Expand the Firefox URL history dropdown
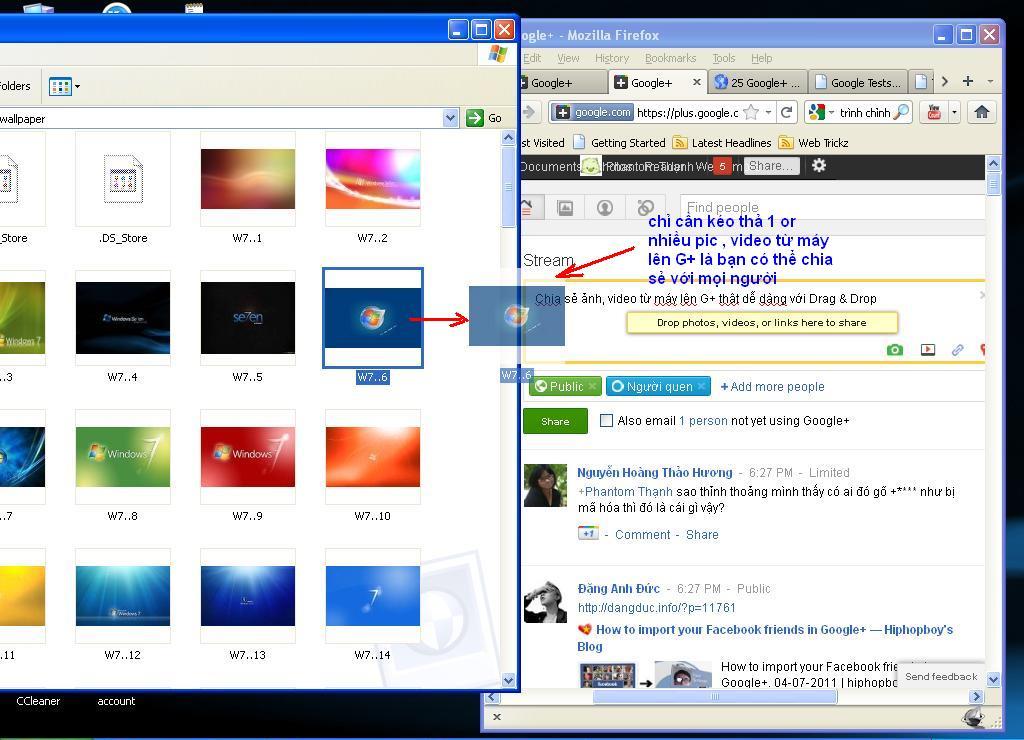Image resolution: width=1024 pixels, height=740 pixels. (x=768, y=112)
